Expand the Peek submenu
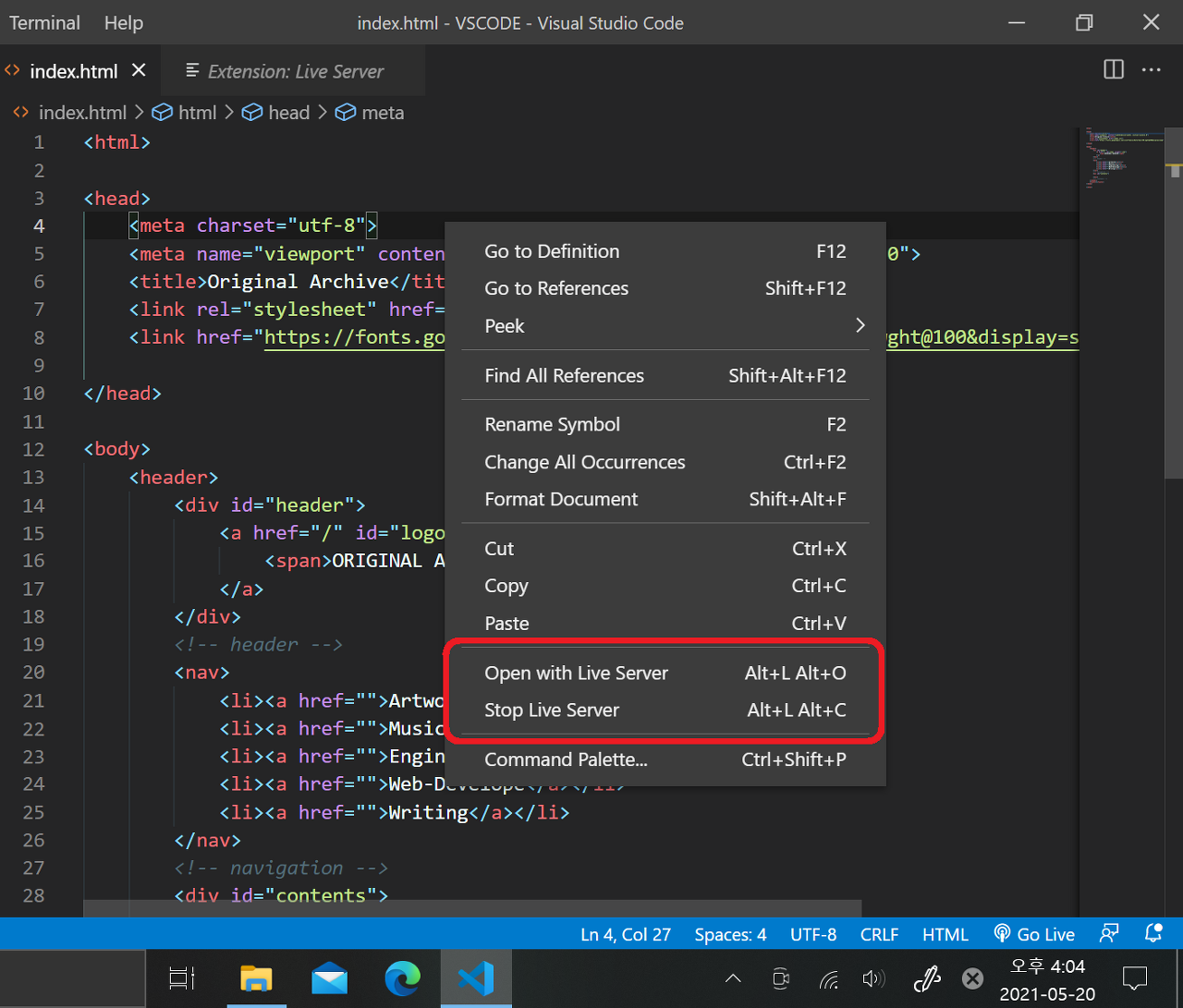 point(665,325)
